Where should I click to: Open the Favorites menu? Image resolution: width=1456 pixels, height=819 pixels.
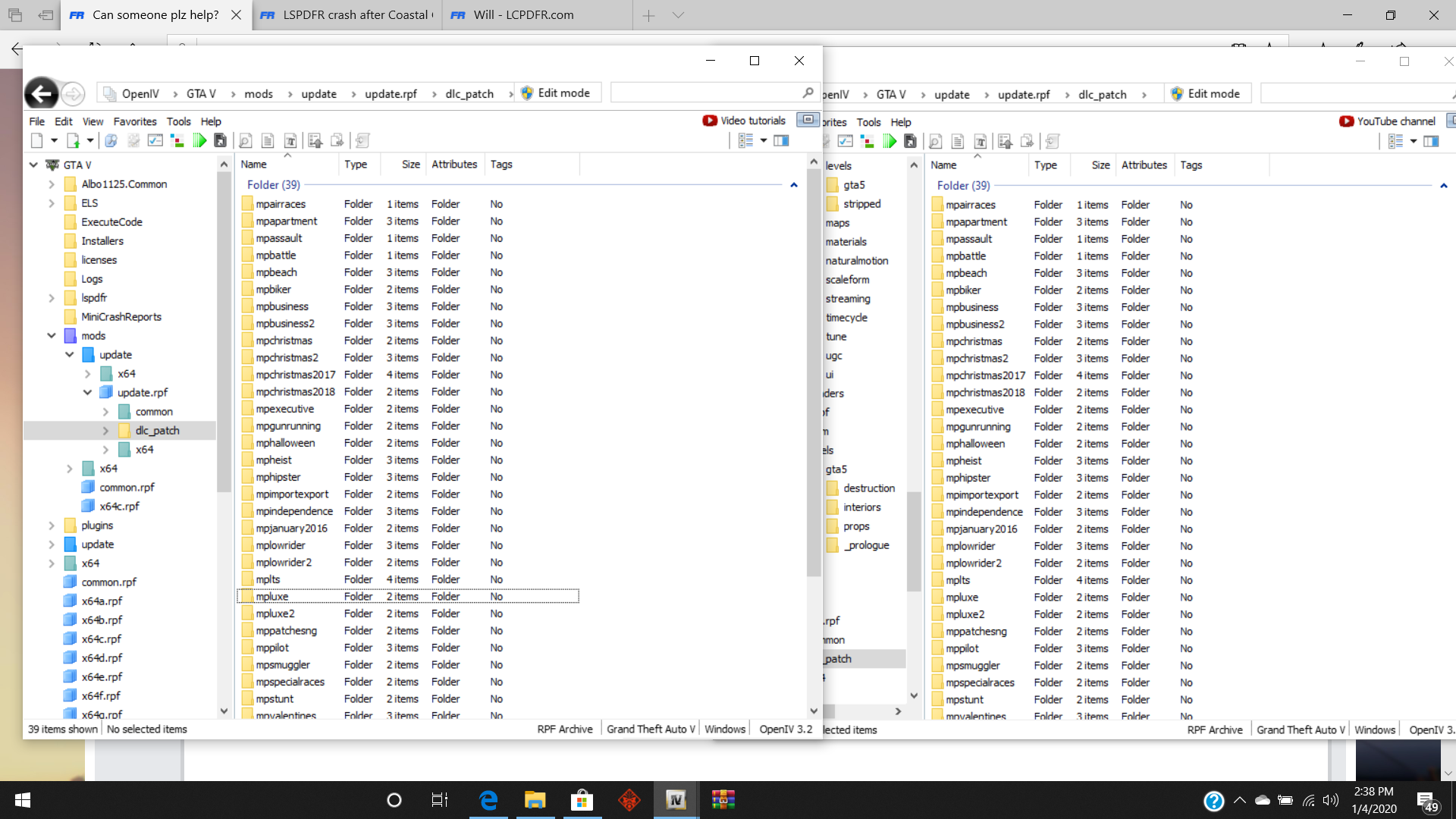(x=135, y=121)
